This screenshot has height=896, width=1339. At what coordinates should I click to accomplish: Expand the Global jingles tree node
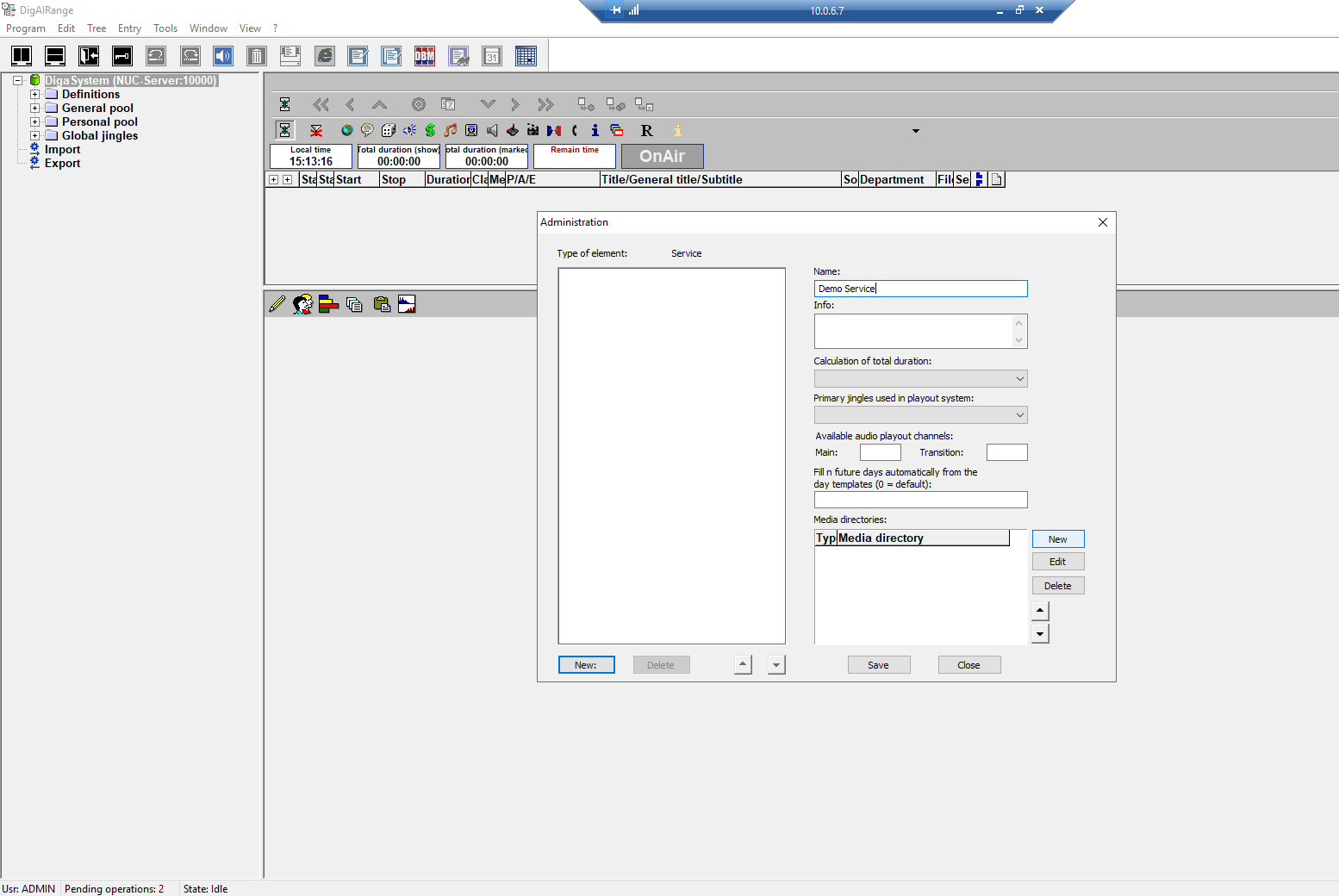coord(35,136)
